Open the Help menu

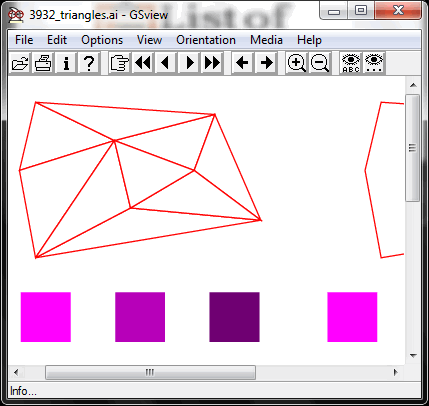pyautogui.click(x=309, y=40)
